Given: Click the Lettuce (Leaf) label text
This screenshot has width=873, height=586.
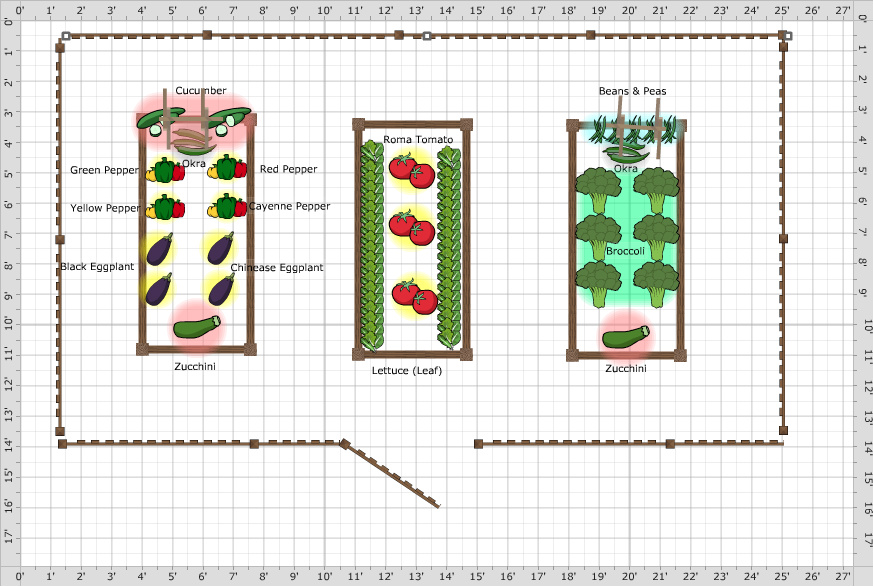Looking at the screenshot, I should coord(406,370).
